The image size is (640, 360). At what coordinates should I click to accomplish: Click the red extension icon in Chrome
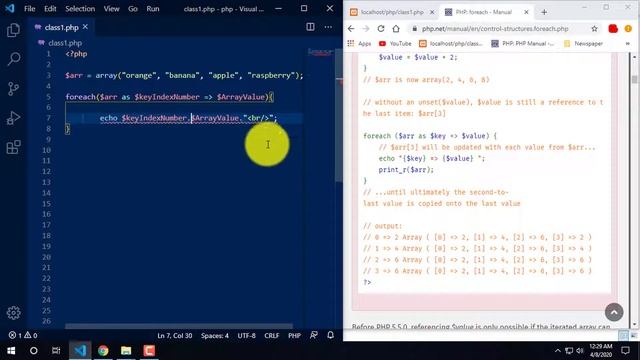click(x=613, y=29)
